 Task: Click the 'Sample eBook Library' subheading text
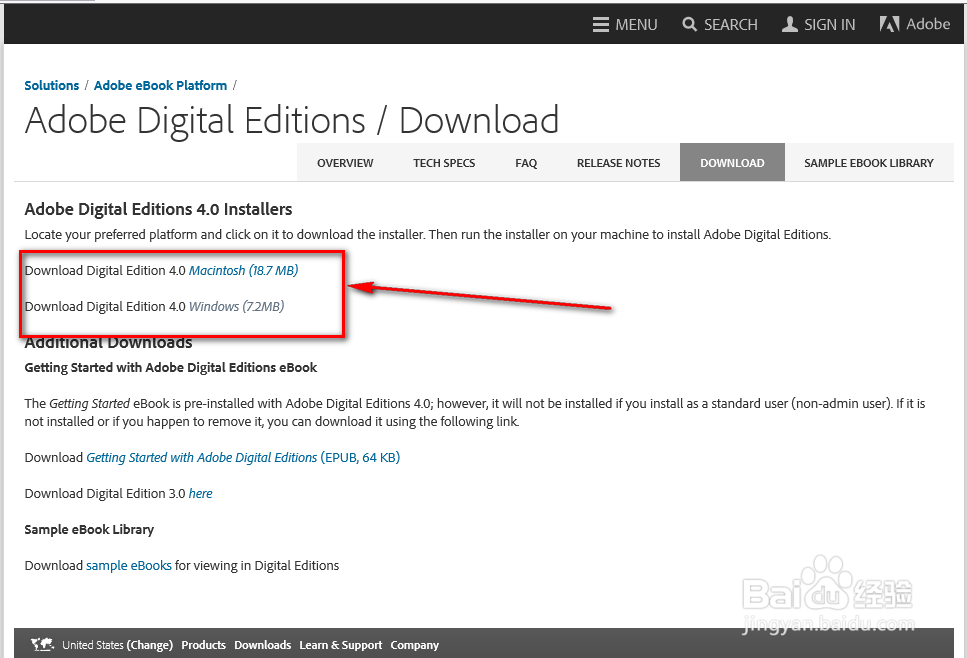[89, 530]
